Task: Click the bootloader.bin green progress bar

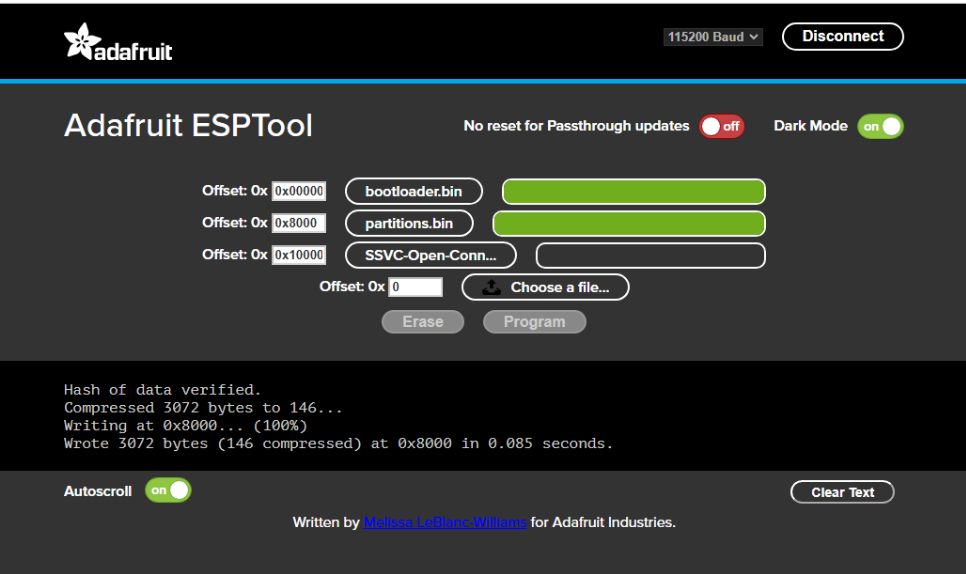Action: click(x=633, y=192)
